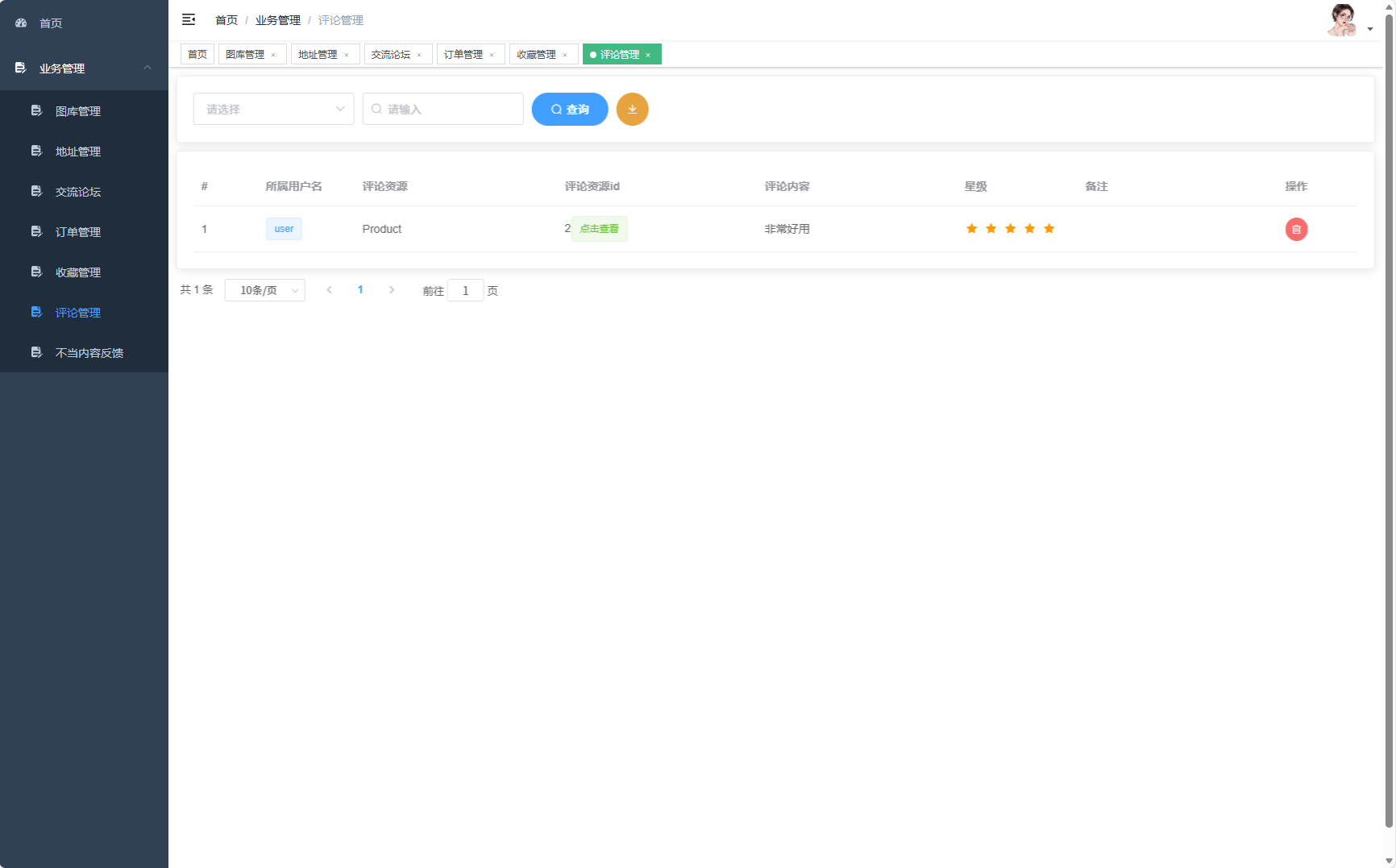Open the 请选择 filter dropdown
Image resolution: width=1396 pixels, height=868 pixels.
(273, 110)
